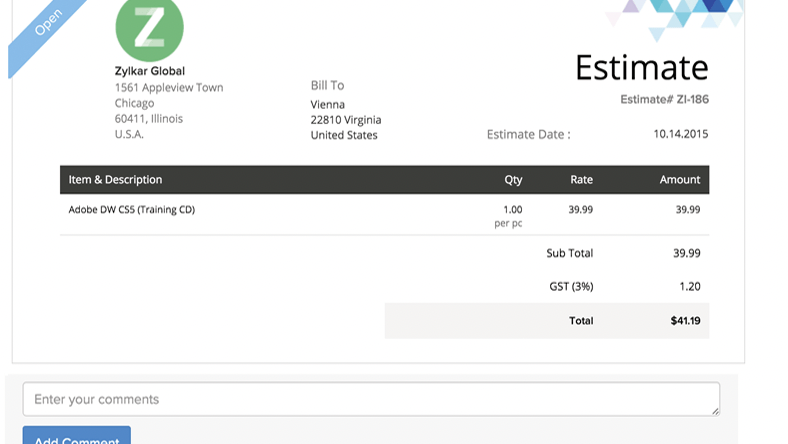Click the Add Comment button

[x=77, y=437]
